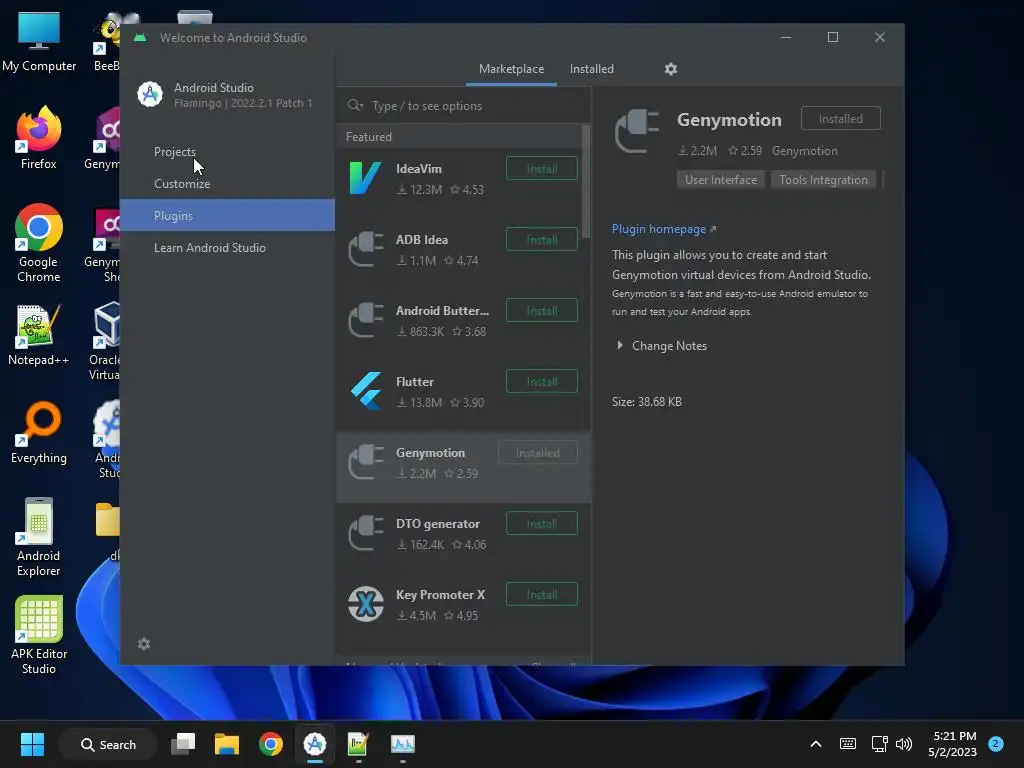Switch to the Installed tab
The height and width of the screenshot is (768, 1024).
(x=592, y=69)
